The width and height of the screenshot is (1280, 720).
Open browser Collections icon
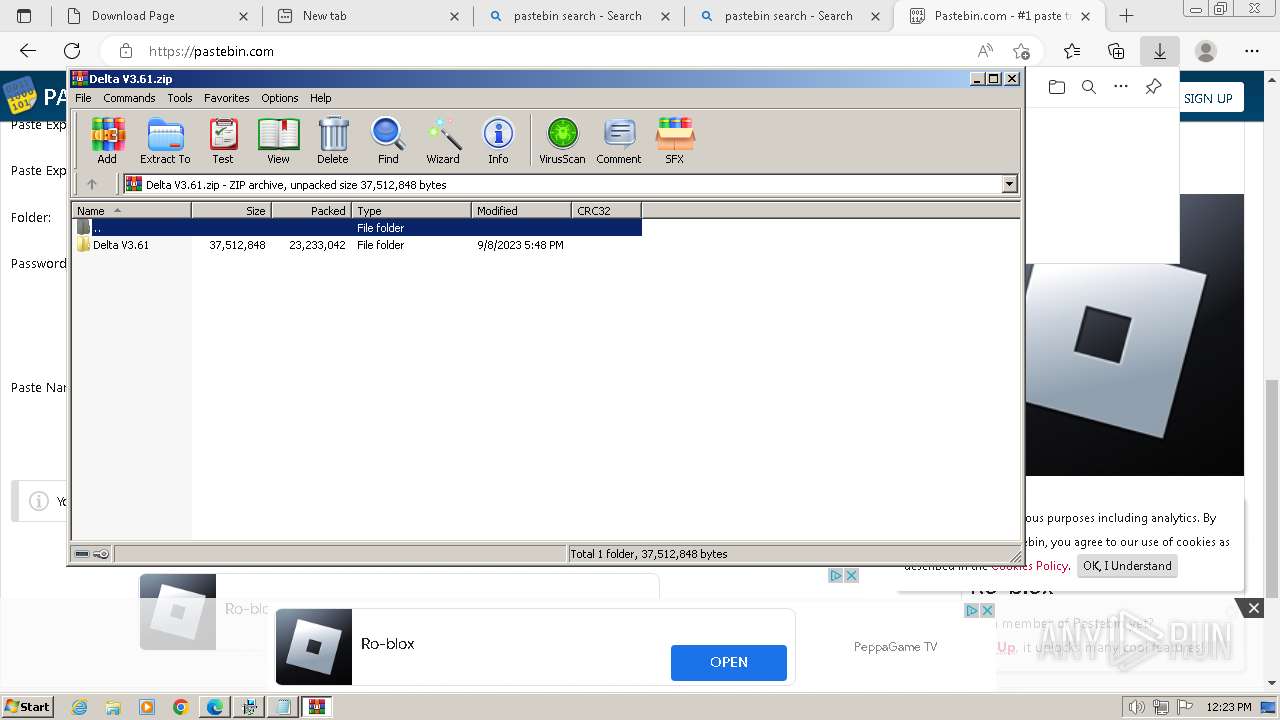click(x=1116, y=51)
